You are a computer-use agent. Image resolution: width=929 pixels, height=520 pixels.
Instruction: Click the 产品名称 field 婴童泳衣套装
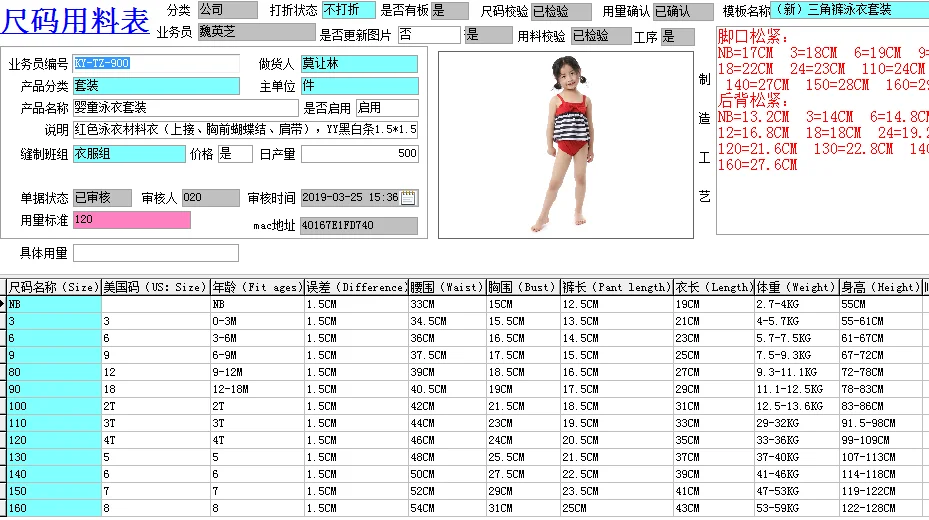185,108
